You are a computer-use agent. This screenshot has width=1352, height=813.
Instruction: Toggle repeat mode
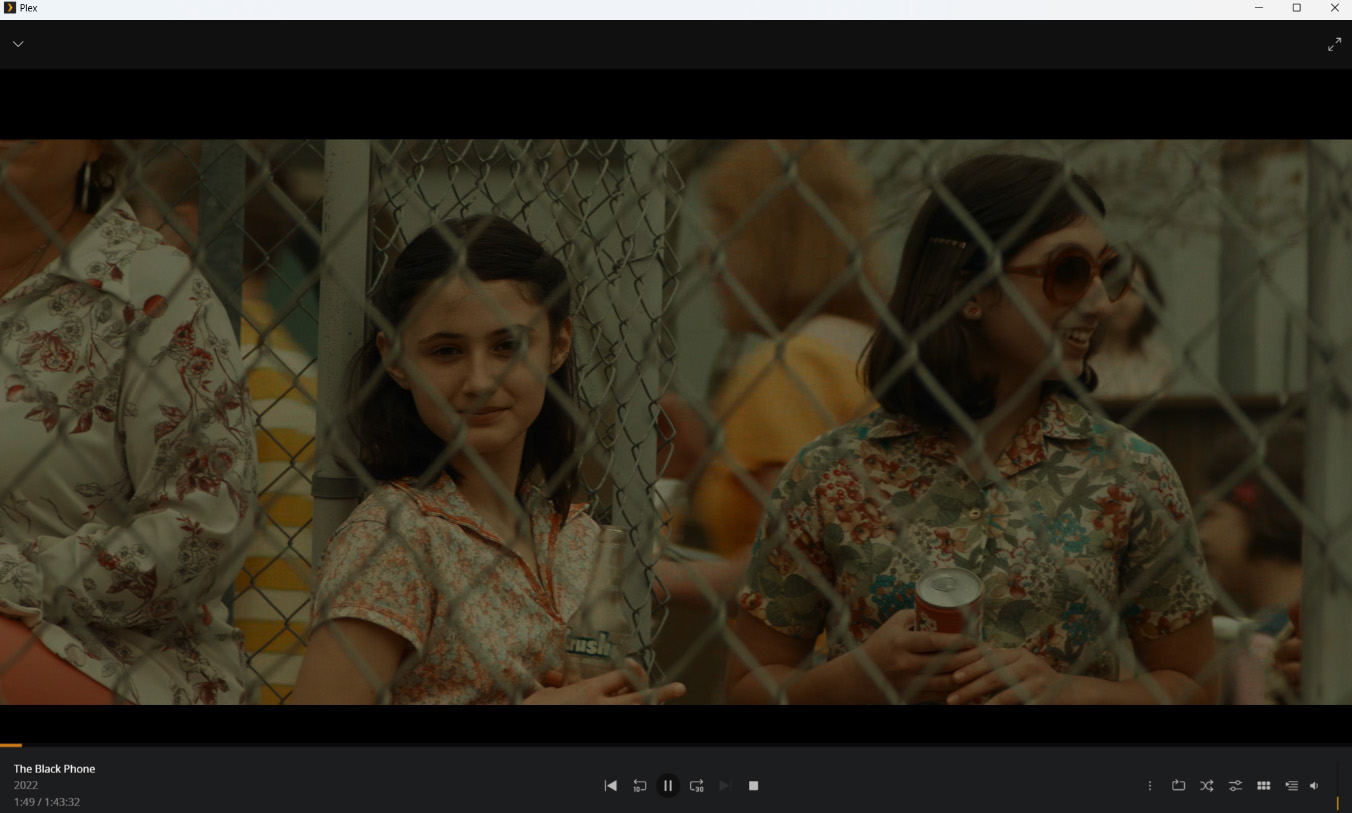click(x=1178, y=786)
